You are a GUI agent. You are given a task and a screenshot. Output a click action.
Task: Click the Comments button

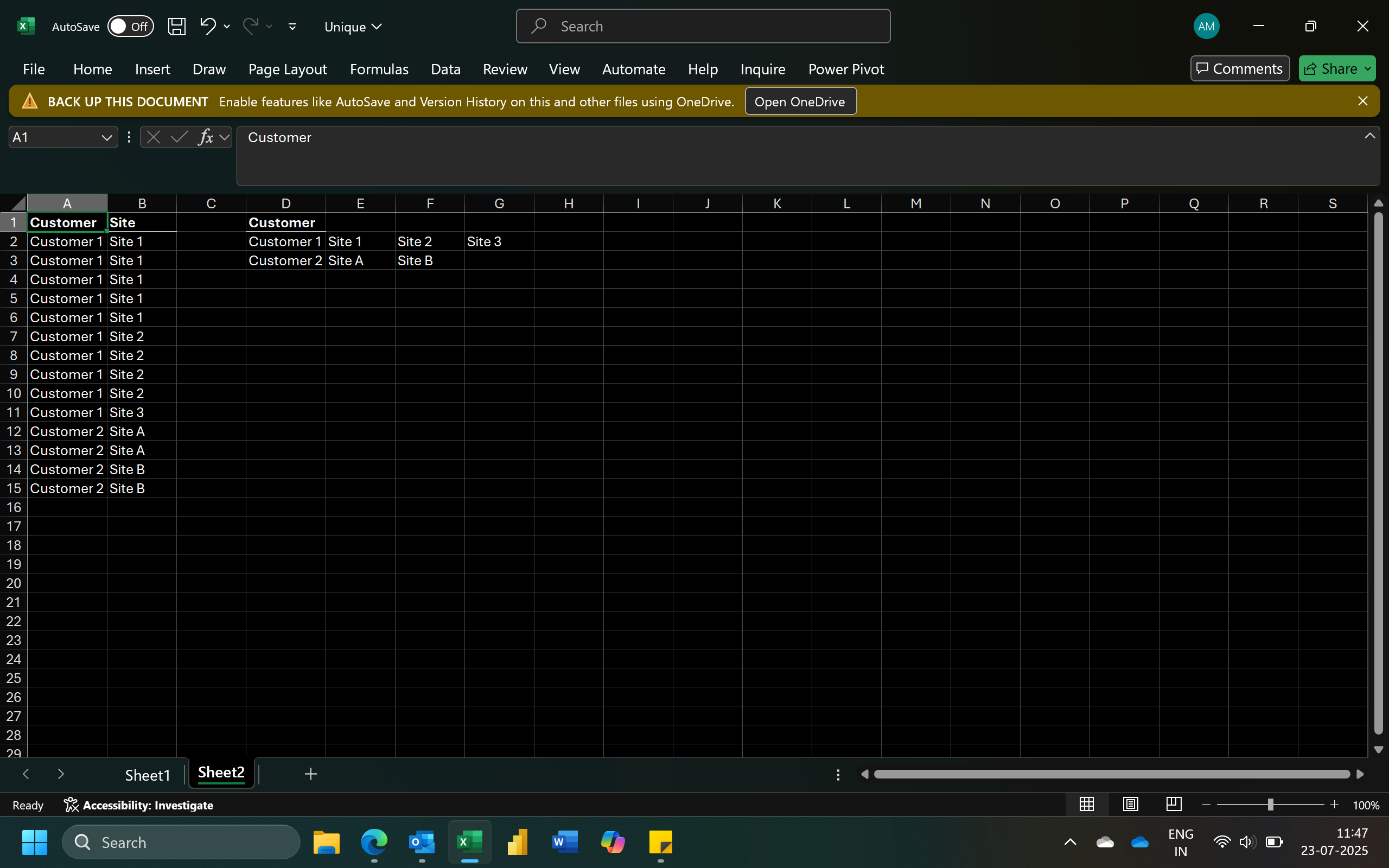[x=1239, y=69]
